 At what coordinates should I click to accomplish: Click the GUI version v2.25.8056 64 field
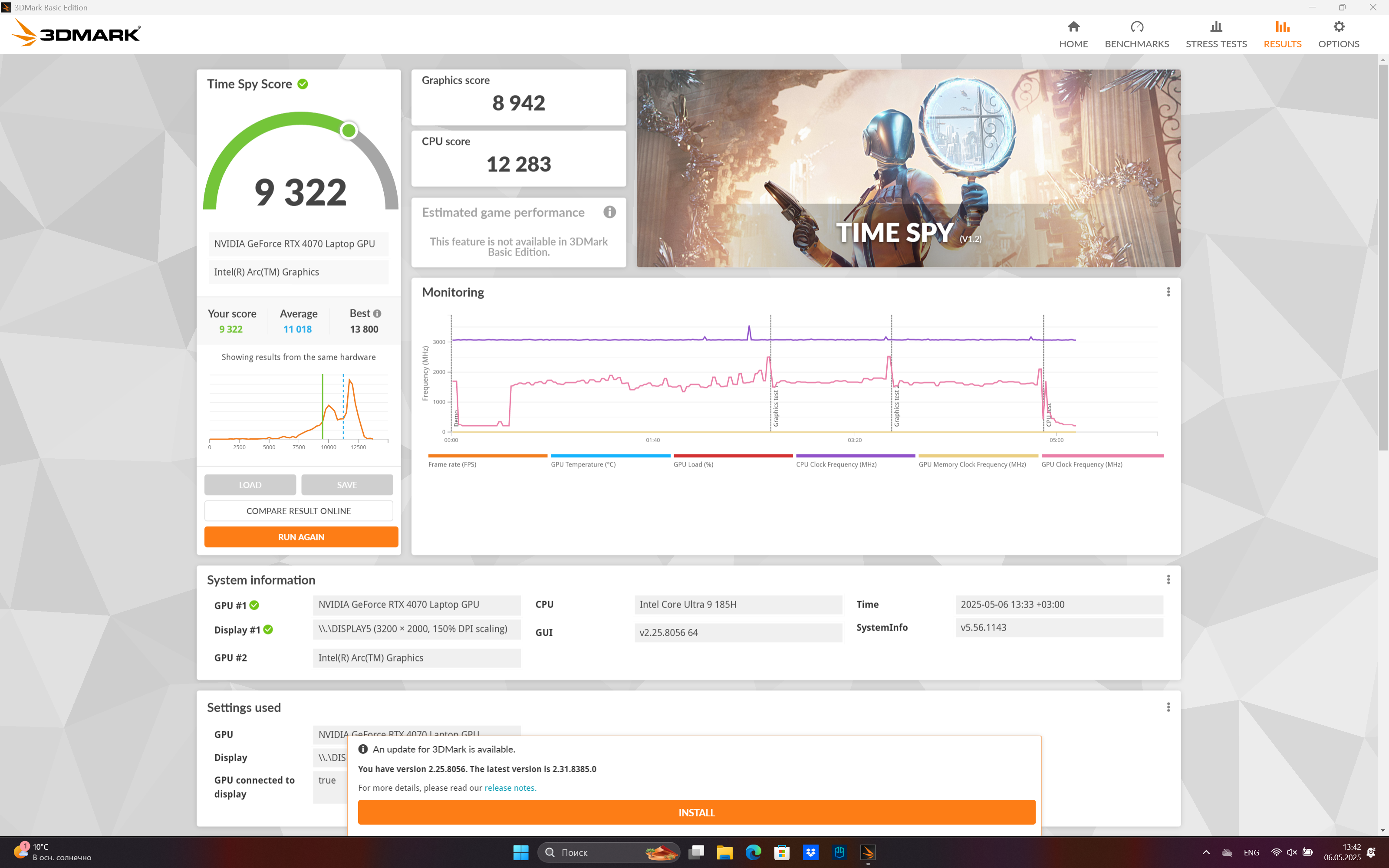coord(738,632)
